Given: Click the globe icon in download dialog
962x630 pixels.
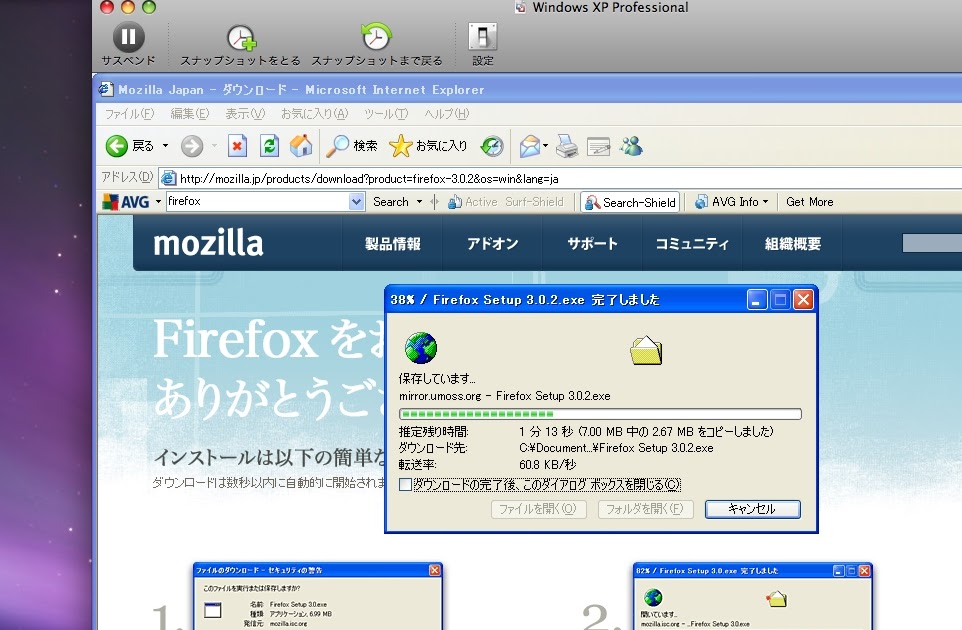Looking at the screenshot, I should click(x=421, y=348).
